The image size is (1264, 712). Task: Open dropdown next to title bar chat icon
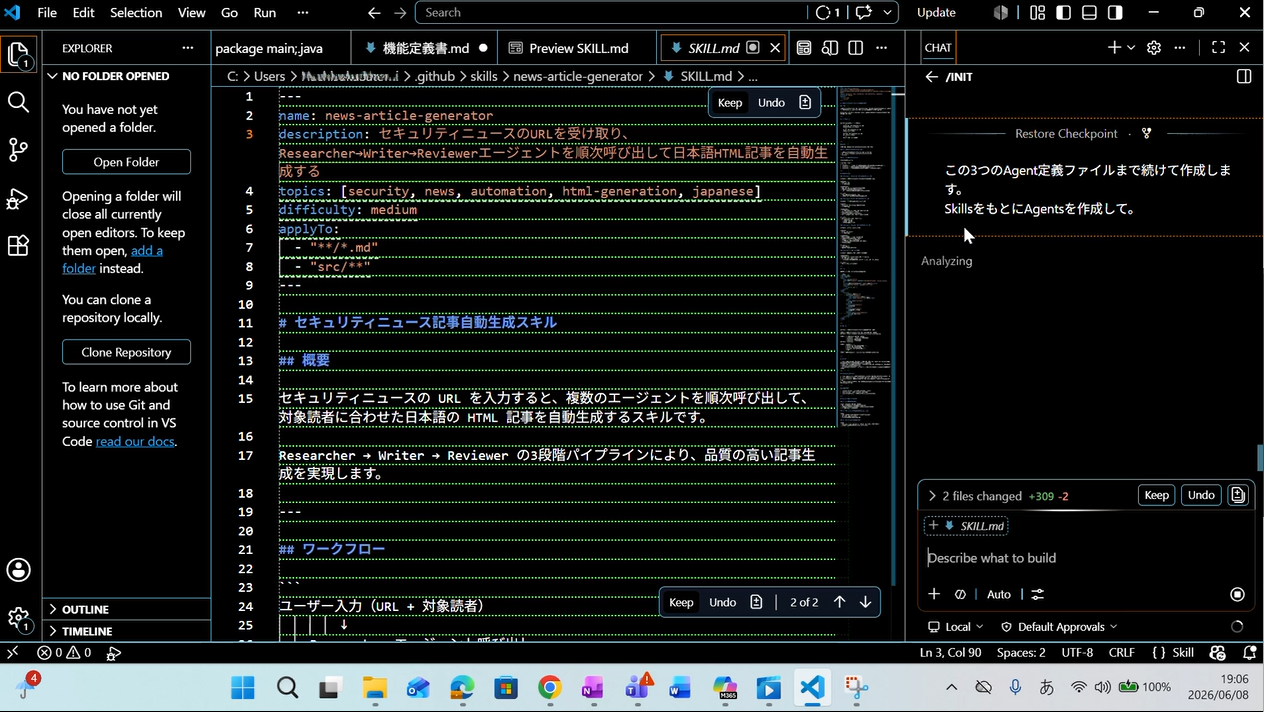pyautogui.click(x=888, y=13)
